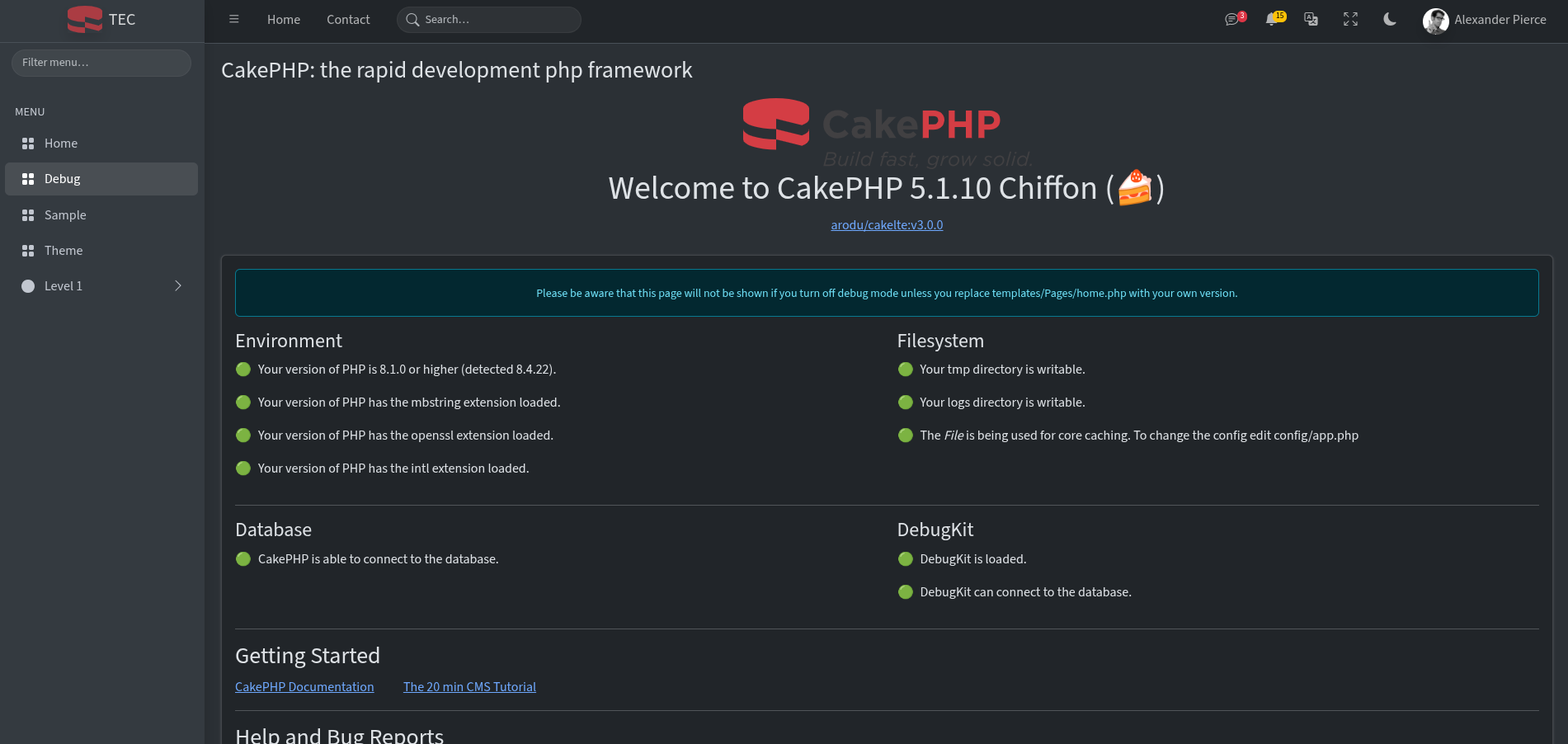Select Debug in the sidebar menu

point(101,179)
